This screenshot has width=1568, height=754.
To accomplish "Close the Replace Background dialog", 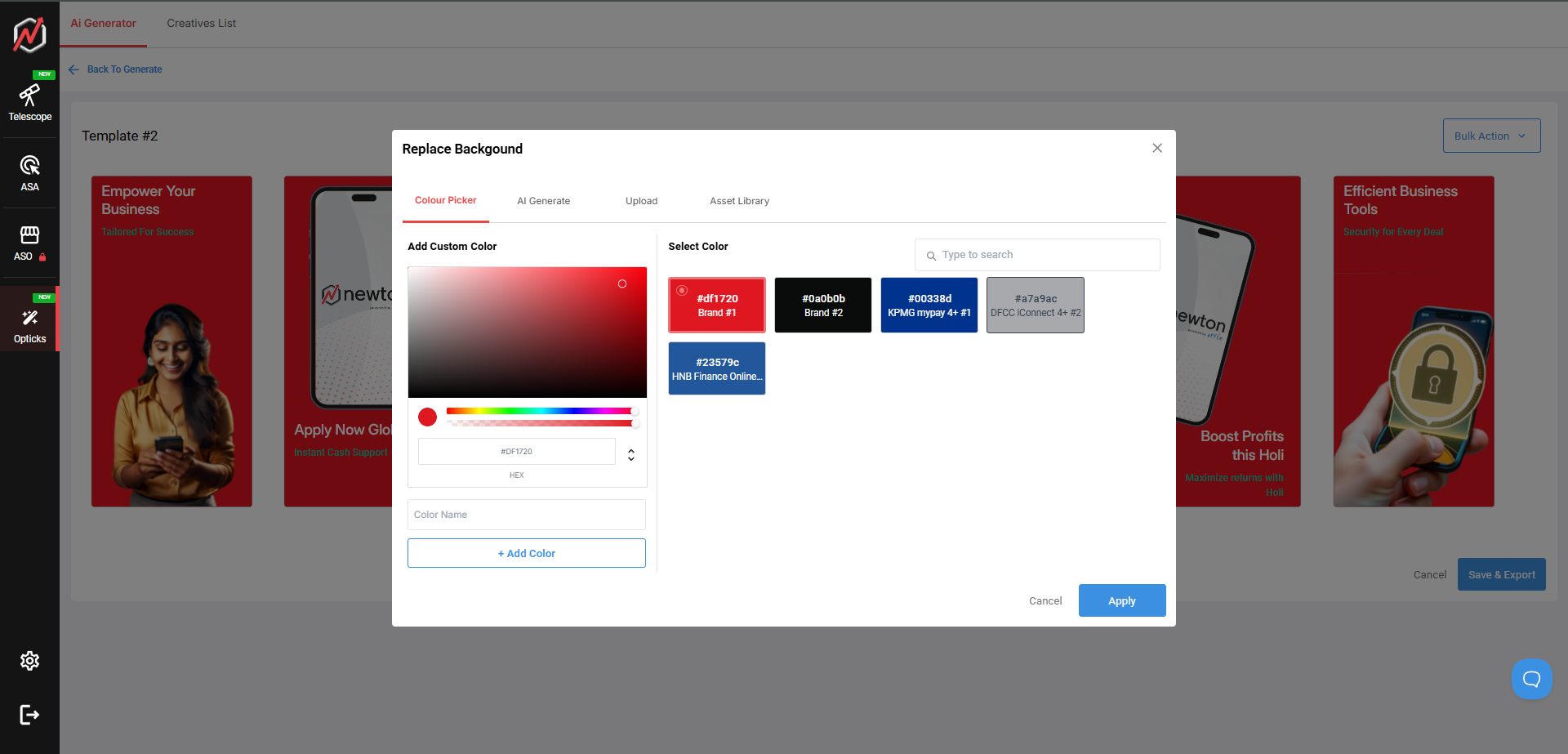I will pyautogui.click(x=1157, y=148).
